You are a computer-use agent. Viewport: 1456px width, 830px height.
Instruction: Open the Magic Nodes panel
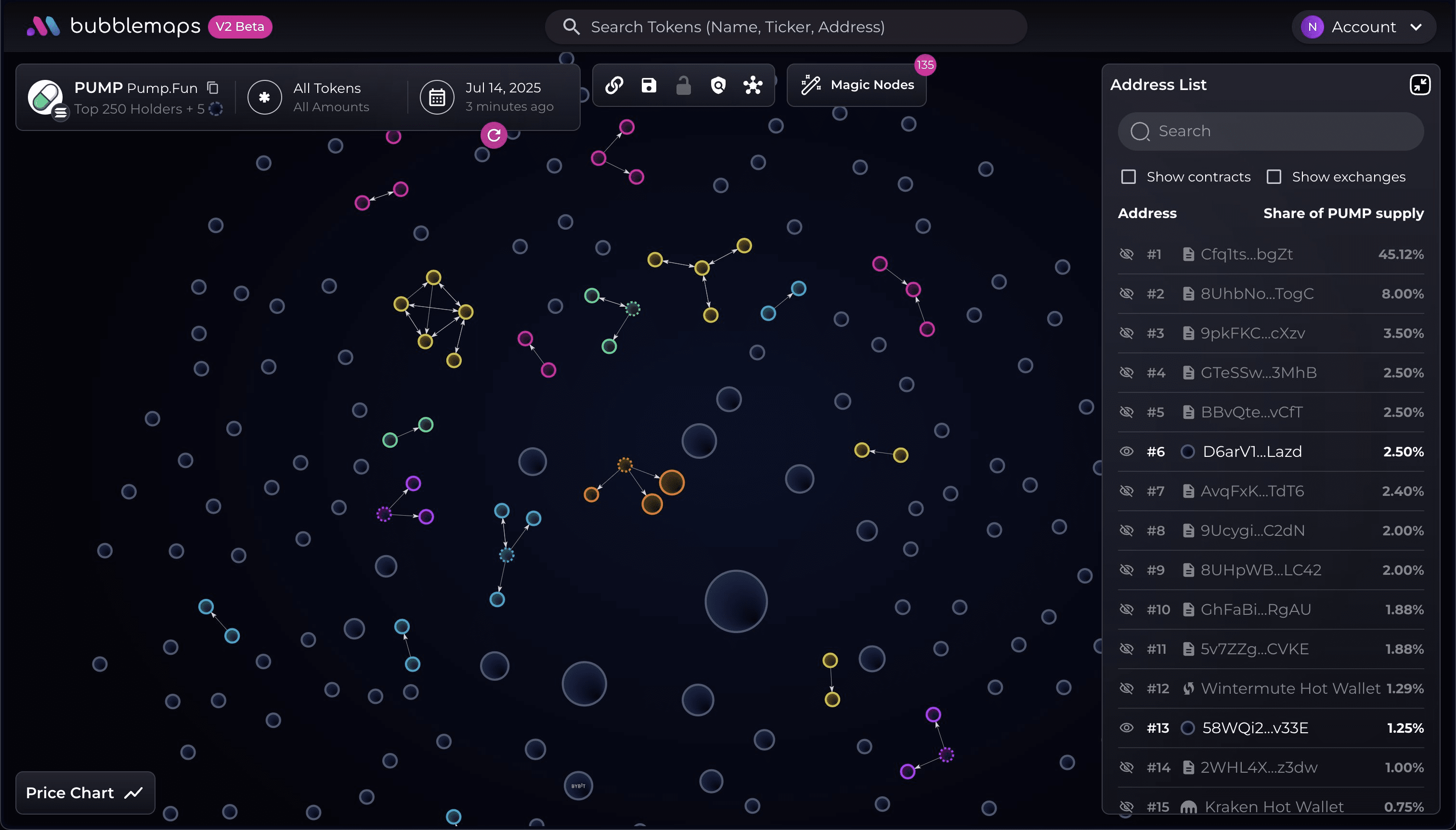[x=856, y=85]
